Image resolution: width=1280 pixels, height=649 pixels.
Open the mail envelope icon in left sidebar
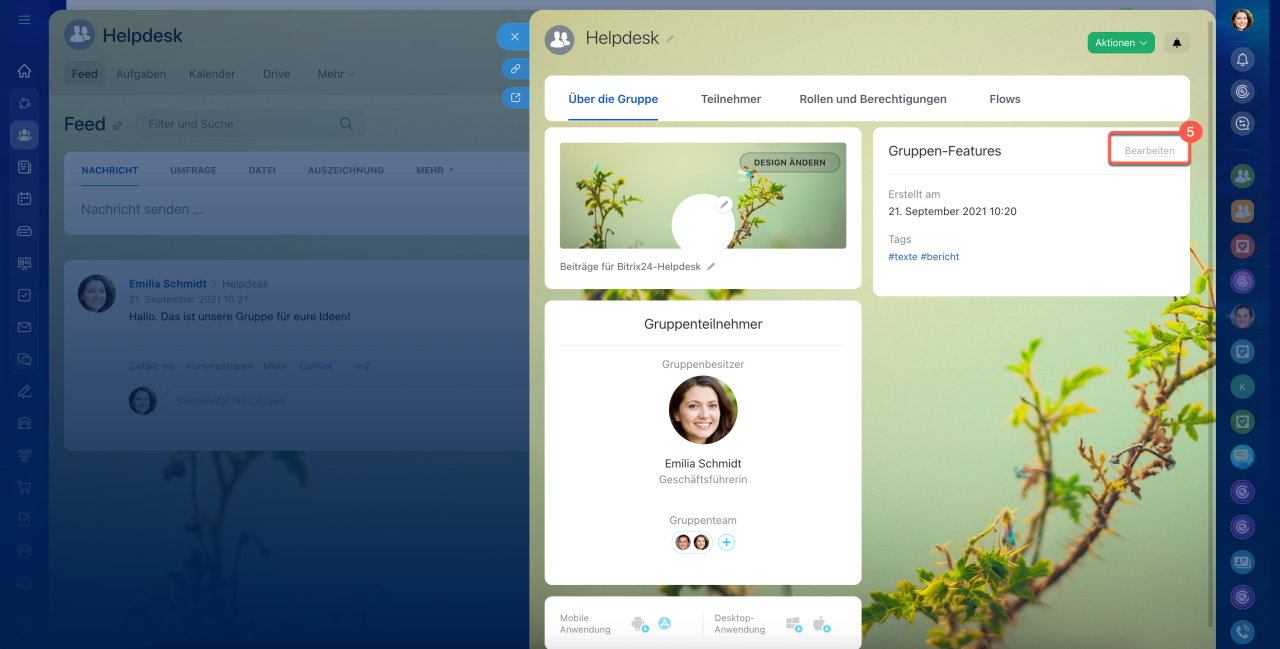pyautogui.click(x=24, y=327)
